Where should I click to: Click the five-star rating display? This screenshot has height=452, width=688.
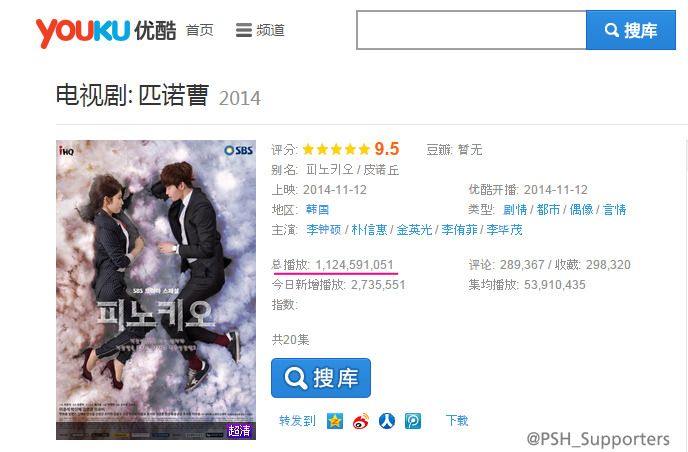pyautogui.click(x=336, y=150)
